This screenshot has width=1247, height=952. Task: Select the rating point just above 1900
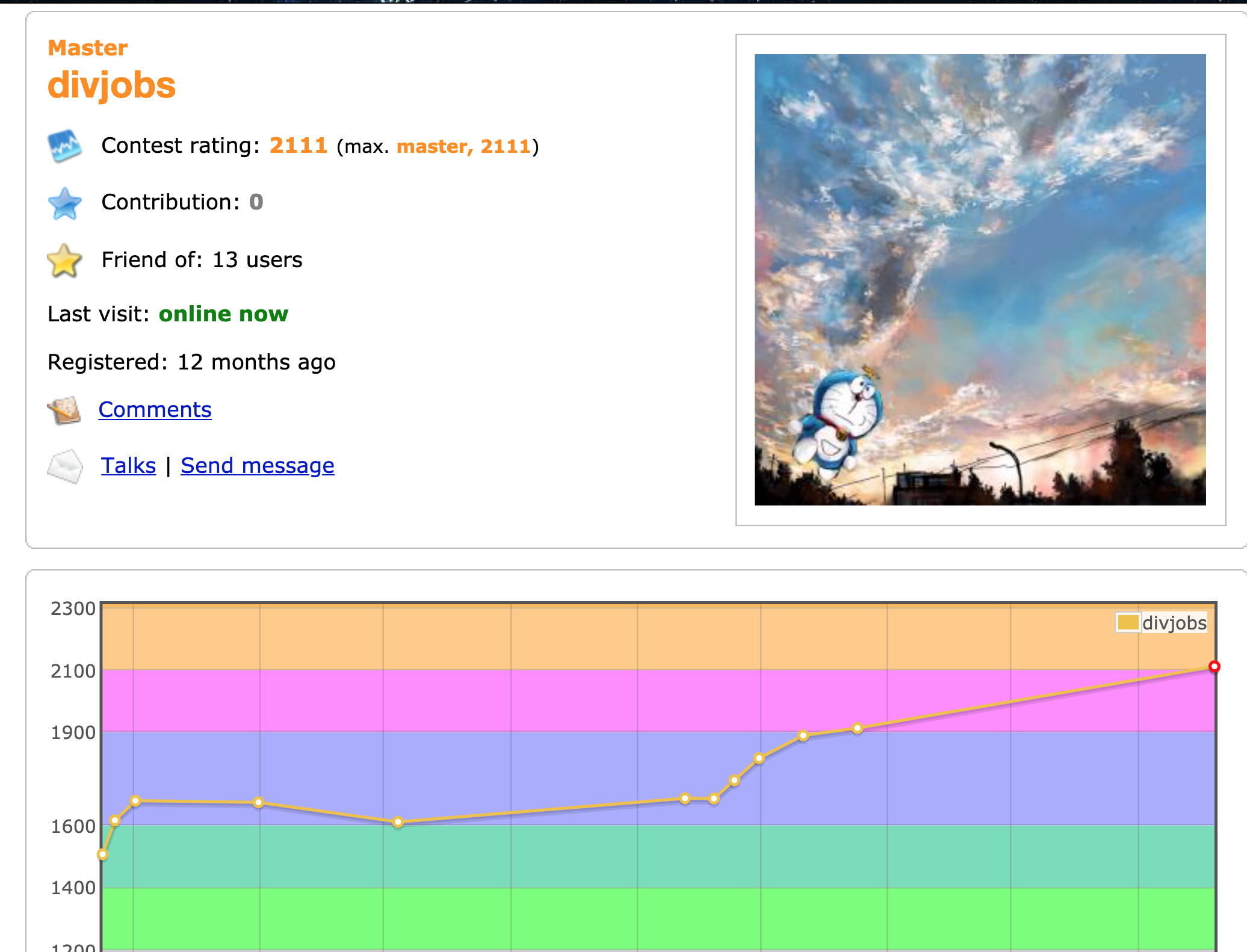pos(858,728)
